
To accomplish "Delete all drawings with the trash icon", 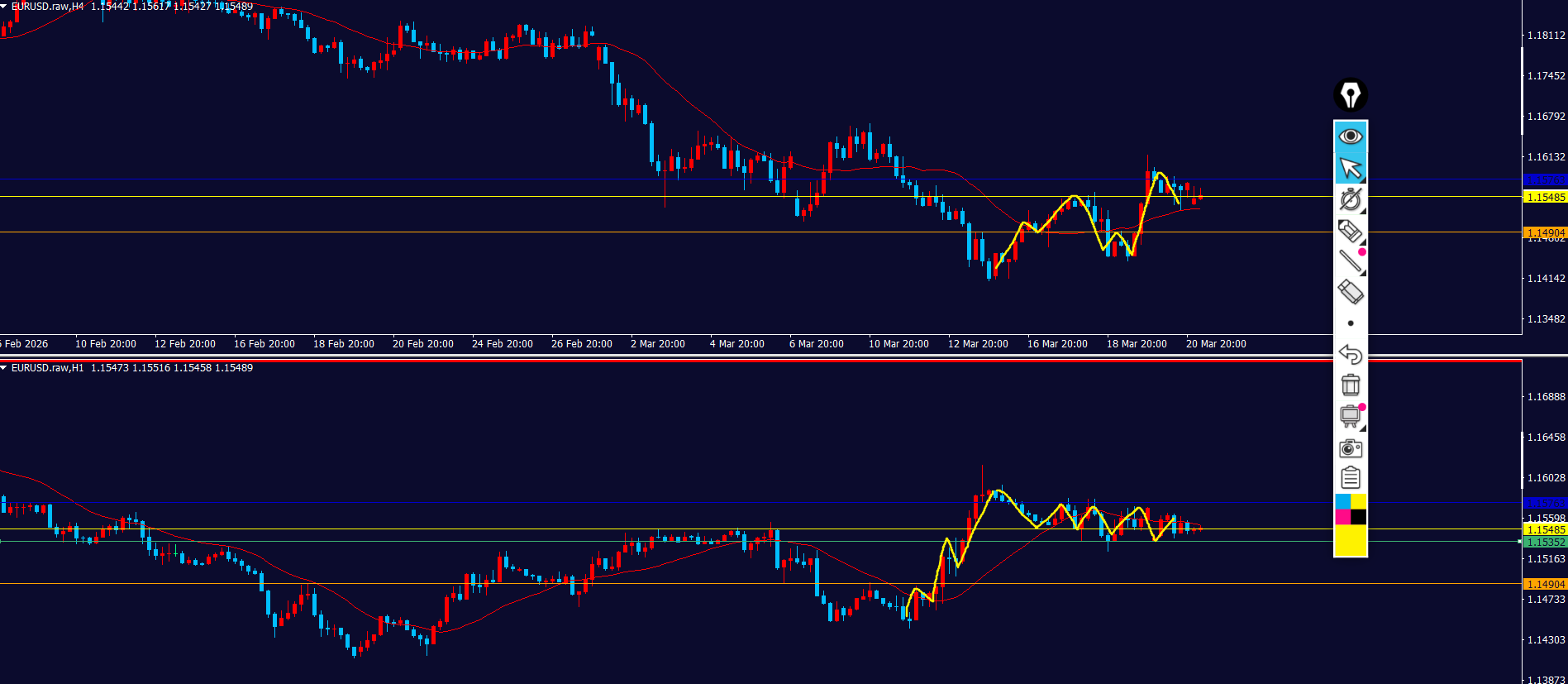I will (1350, 385).
